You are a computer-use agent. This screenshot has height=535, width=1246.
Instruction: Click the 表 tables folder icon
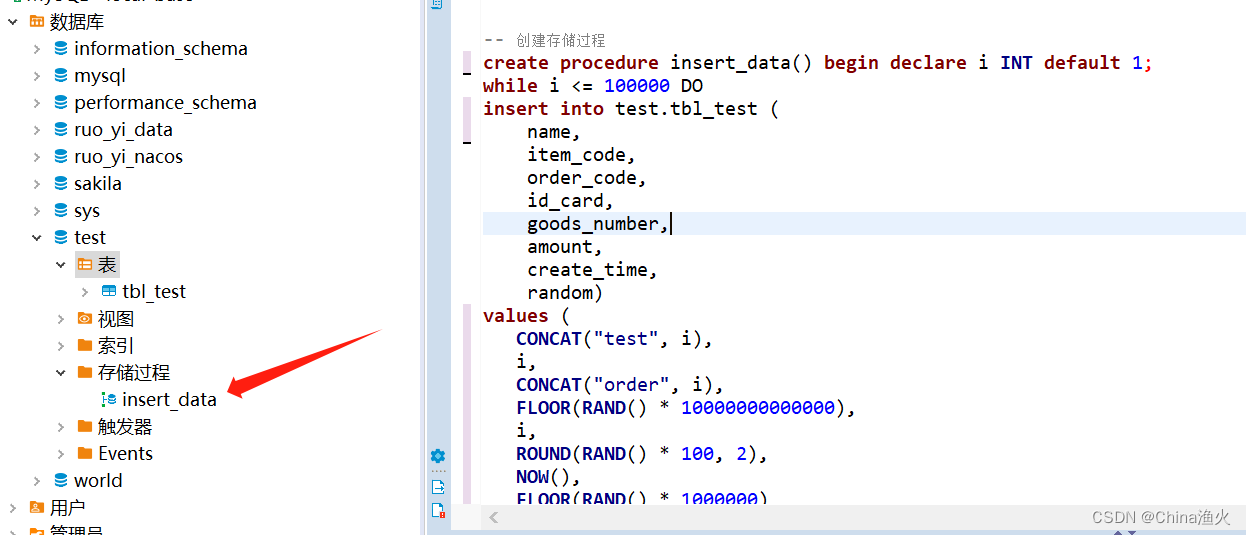coord(85,264)
